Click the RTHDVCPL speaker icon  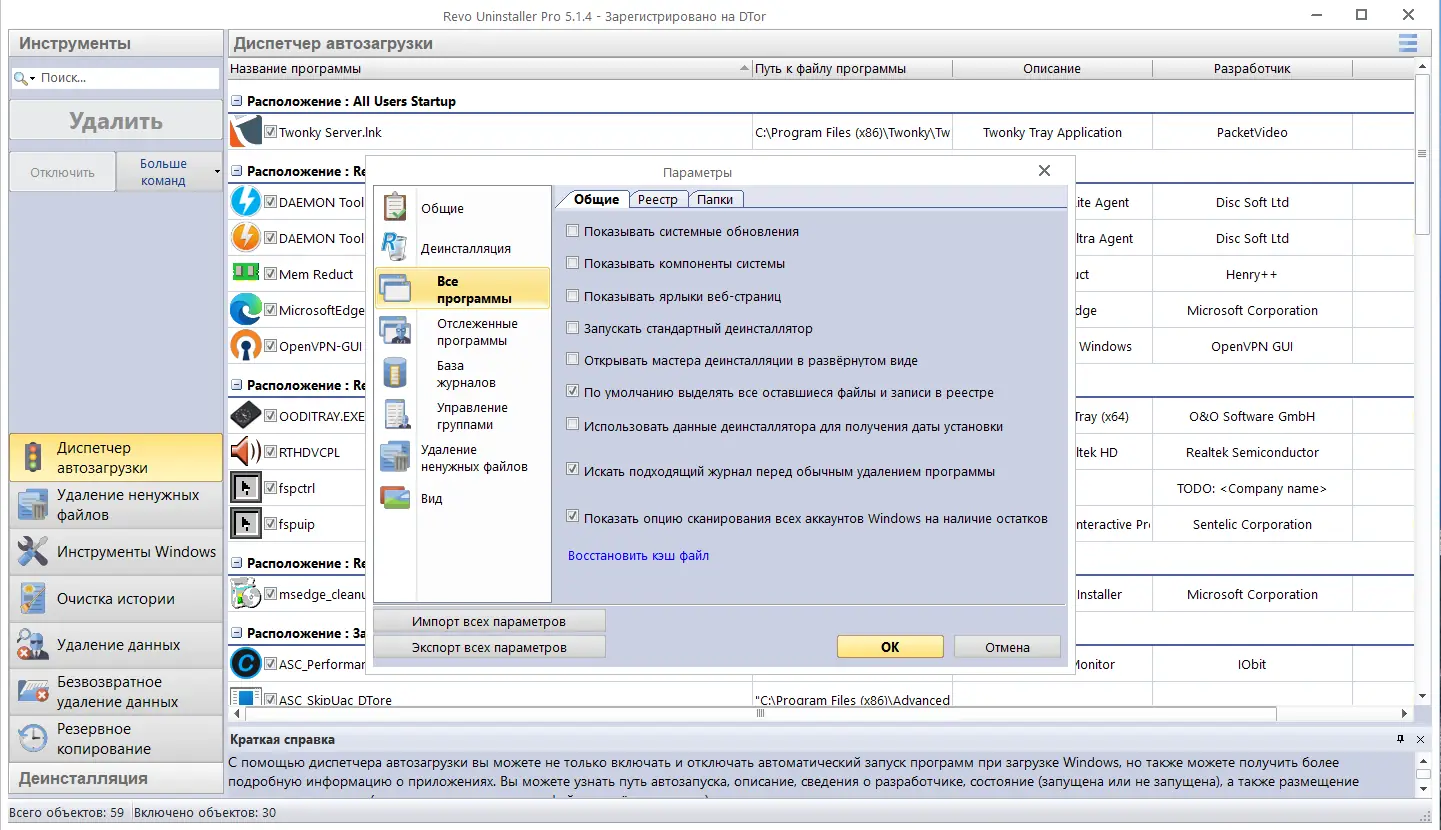coord(245,452)
